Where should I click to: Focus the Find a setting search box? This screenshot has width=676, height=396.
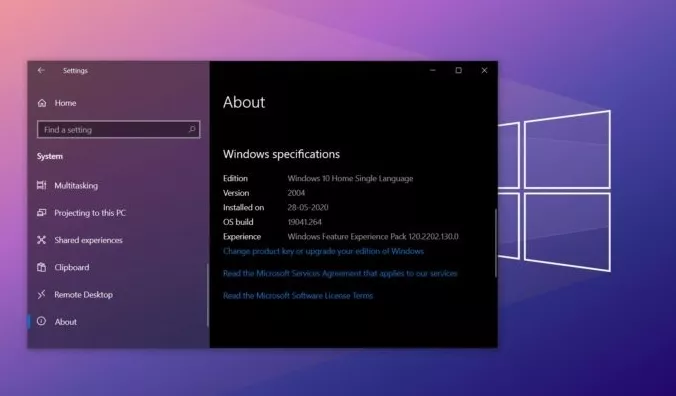(119, 129)
